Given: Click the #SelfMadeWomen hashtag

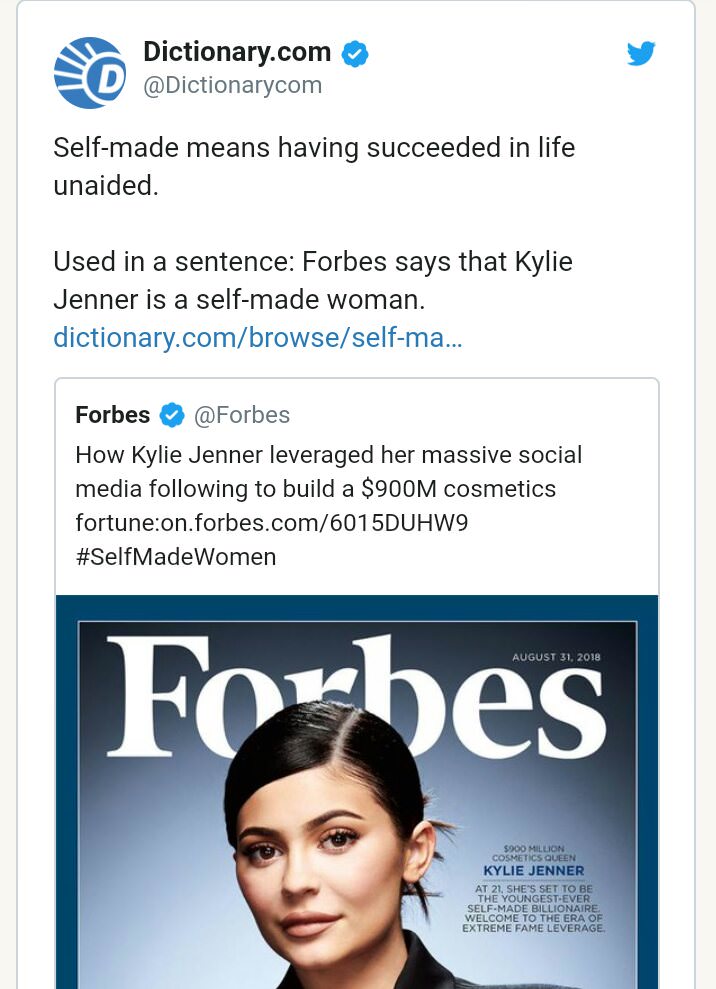Looking at the screenshot, I should click(x=175, y=557).
